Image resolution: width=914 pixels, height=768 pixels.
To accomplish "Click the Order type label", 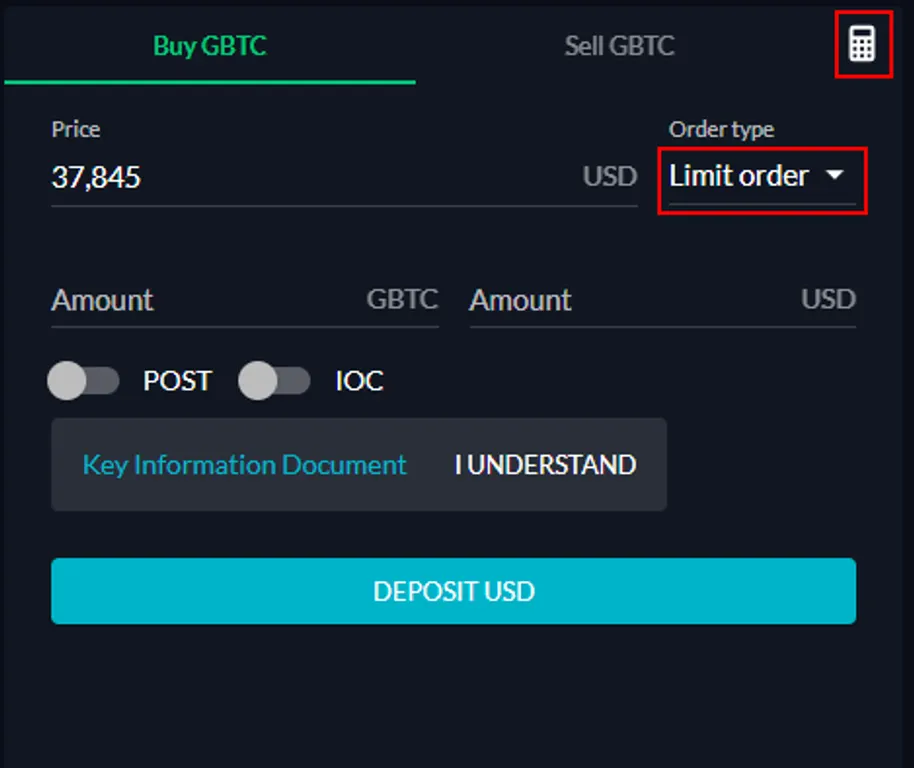I will [x=722, y=129].
